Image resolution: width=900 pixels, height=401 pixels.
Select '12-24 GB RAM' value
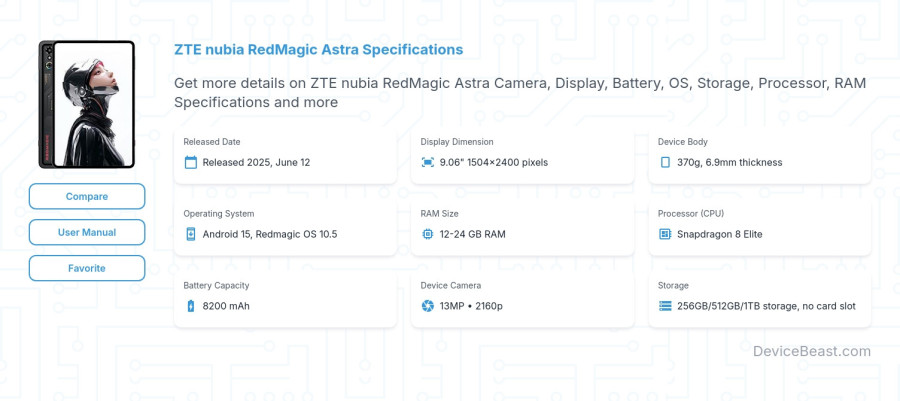click(472, 234)
